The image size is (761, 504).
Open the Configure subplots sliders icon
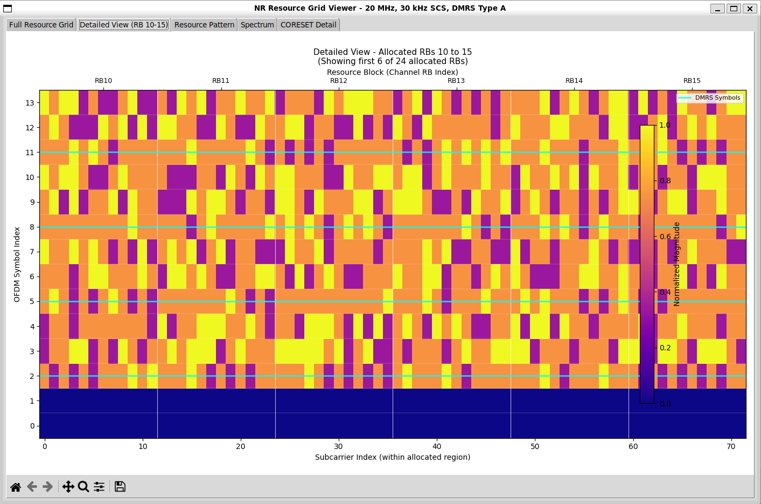pyautogui.click(x=99, y=486)
